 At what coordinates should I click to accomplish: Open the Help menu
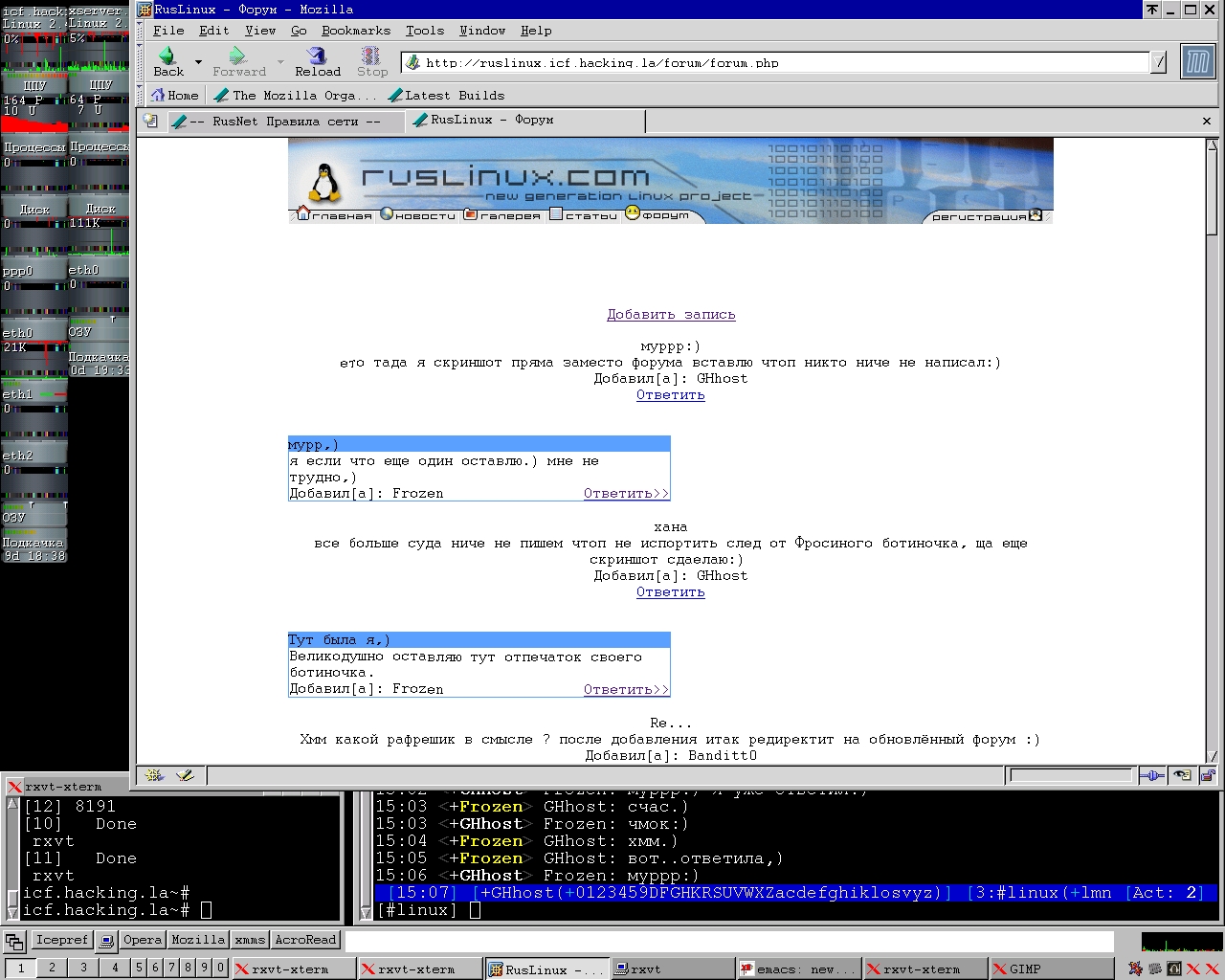click(536, 31)
